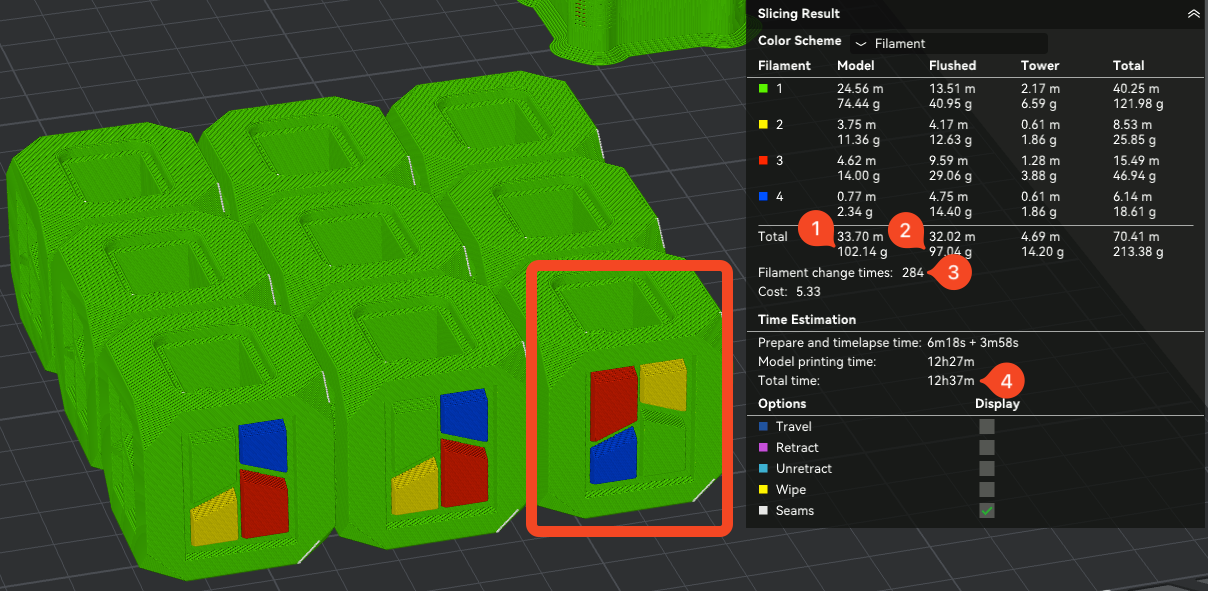
Task: Click the green filament 1 color swatch
Action: pos(764,88)
